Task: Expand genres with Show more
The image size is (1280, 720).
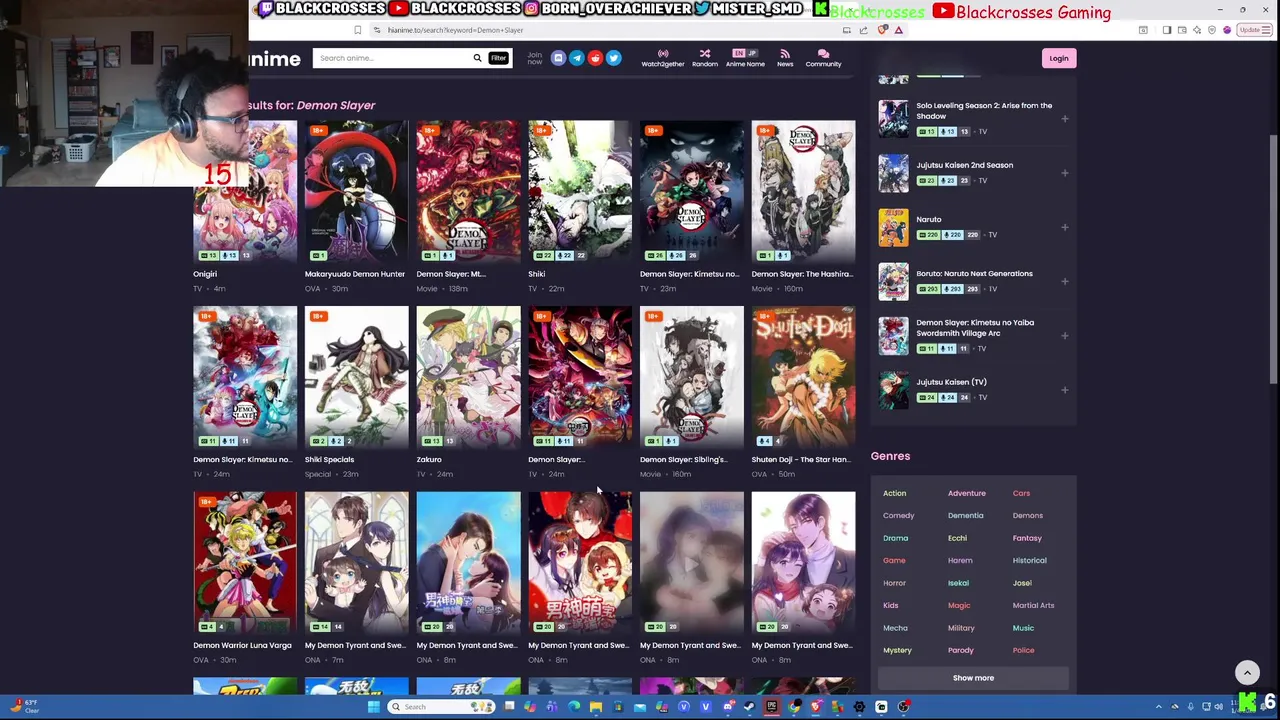Action: click(973, 678)
